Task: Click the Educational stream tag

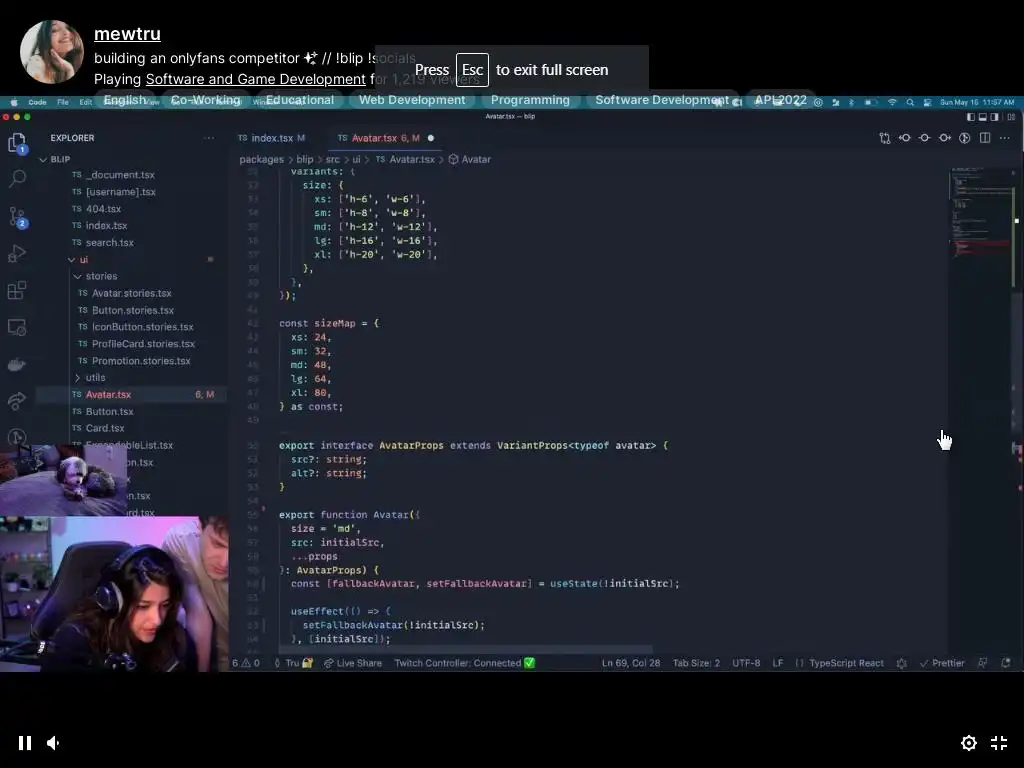Action: pos(300,100)
